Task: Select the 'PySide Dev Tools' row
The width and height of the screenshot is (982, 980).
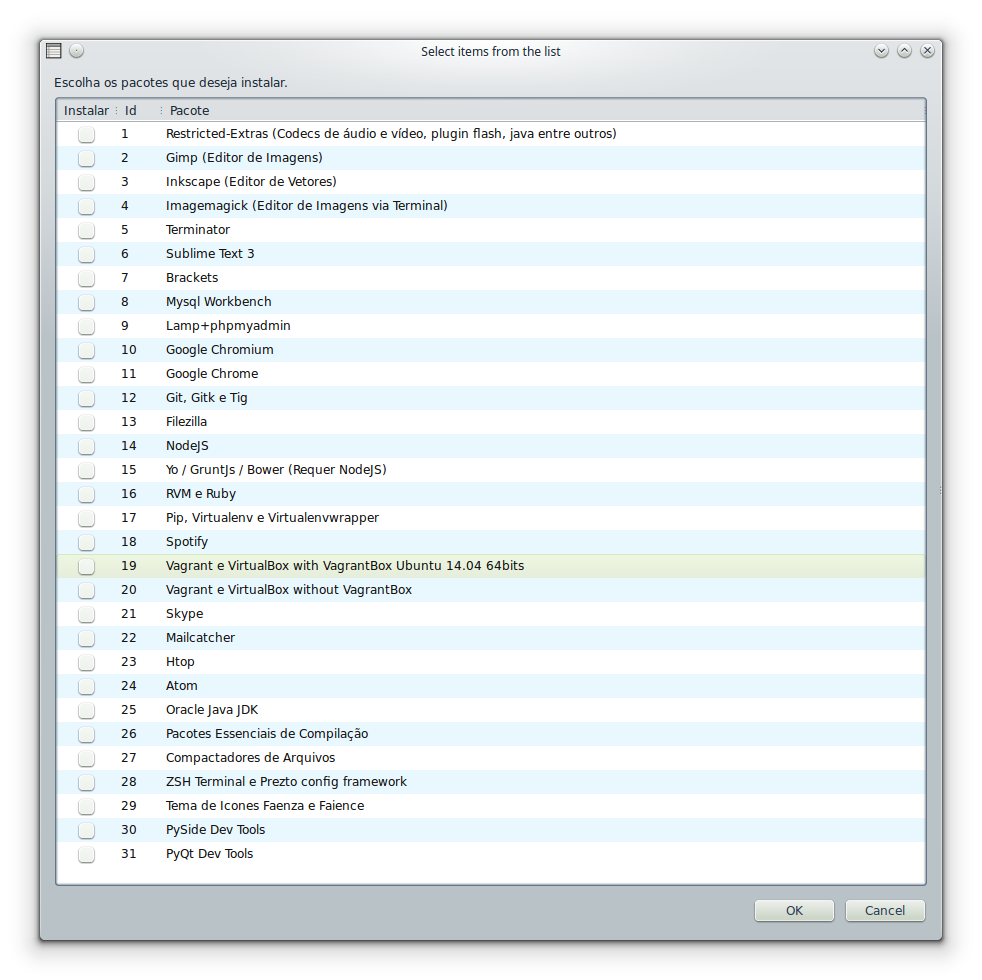Action: tap(491, 830)
